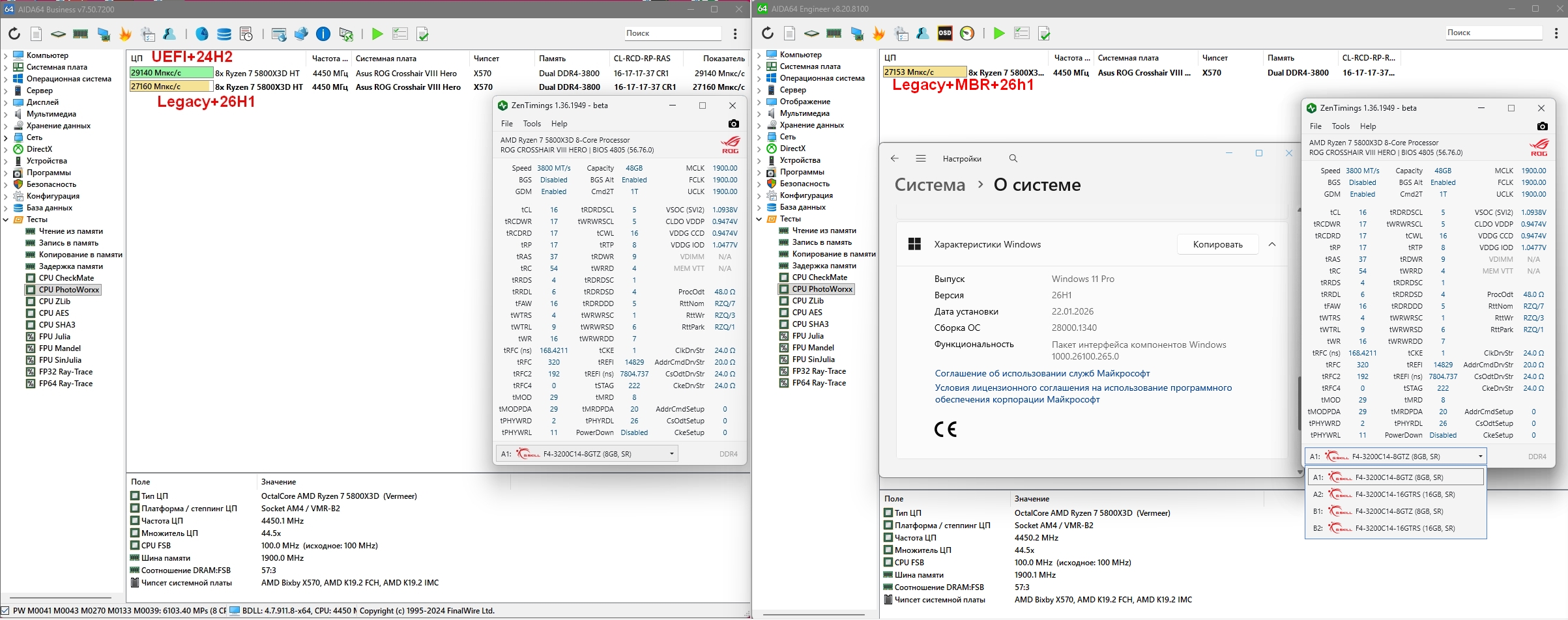1568x620 pixels.
Task: Select A2 F4-3200C14-16GTRS module in dropdown list
Action: pos(1396,494)
